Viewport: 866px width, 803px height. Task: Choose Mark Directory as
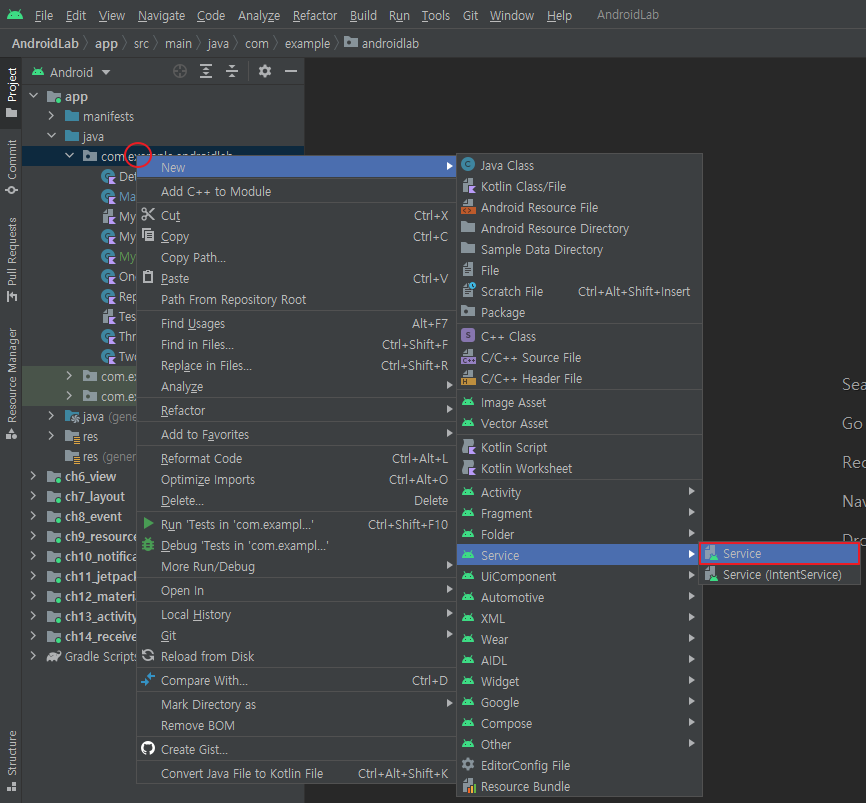296,704
